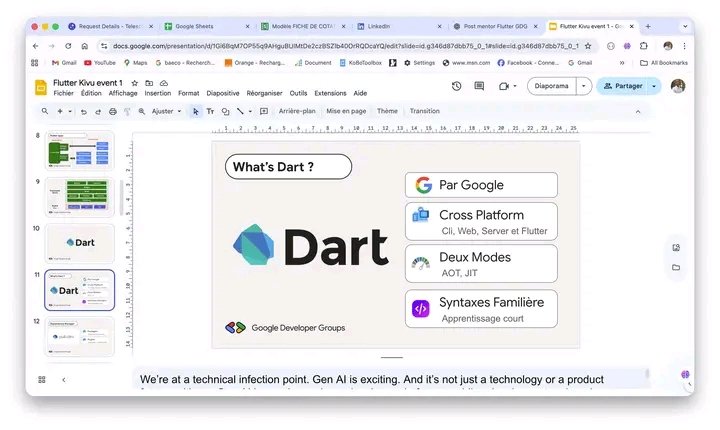Image resolution: width=720 pixels, height=430 pixels.
Task: Click the Mise en page button
Action: [x=346, y=111]
